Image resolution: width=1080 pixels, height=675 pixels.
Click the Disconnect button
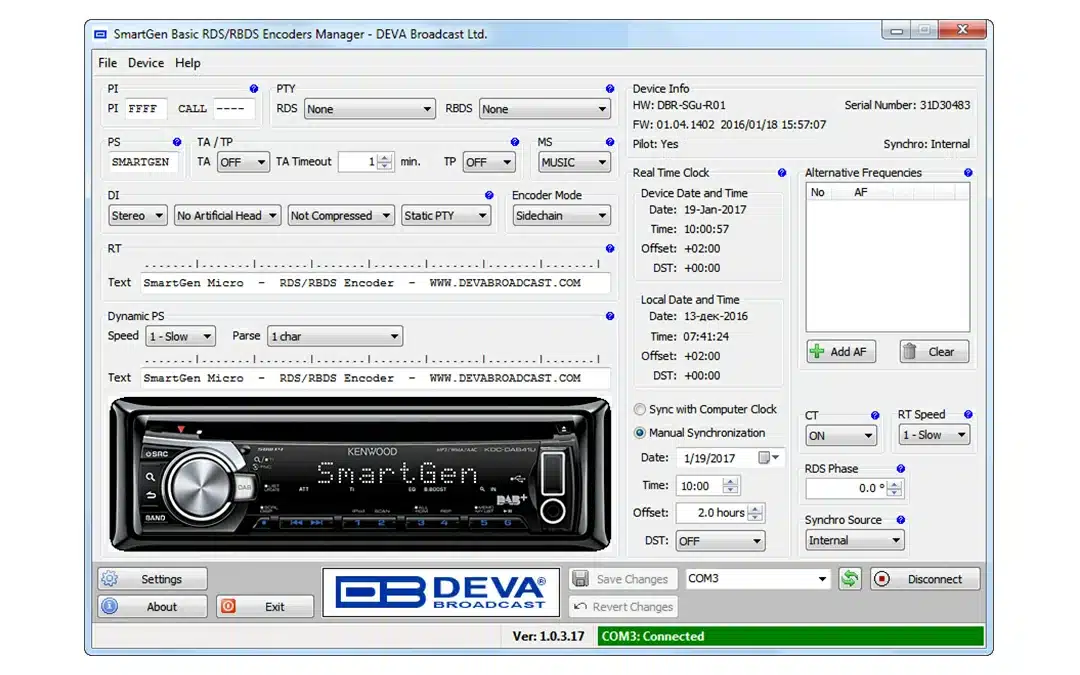click(x=924, y=579)
